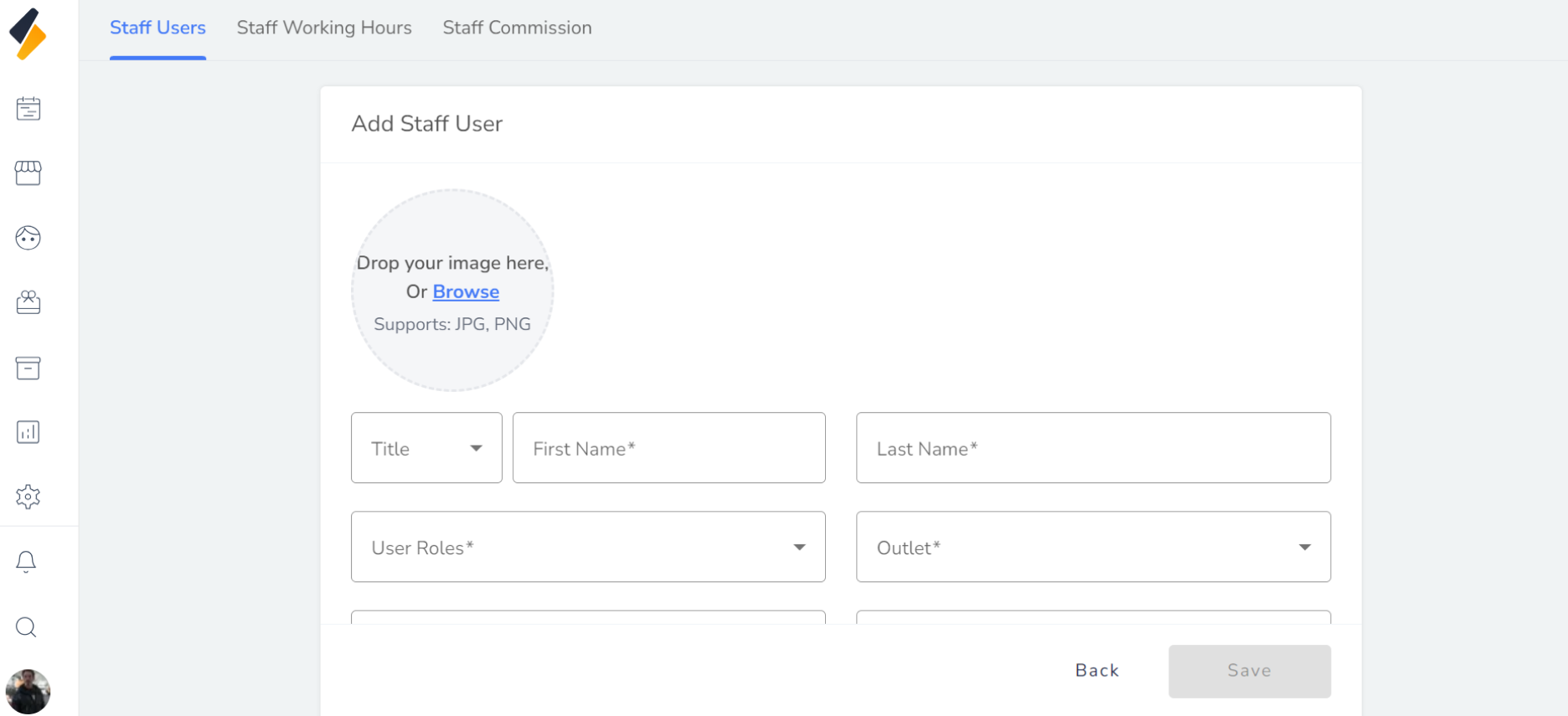Open the User Roles dropdown

click(588, 548)
